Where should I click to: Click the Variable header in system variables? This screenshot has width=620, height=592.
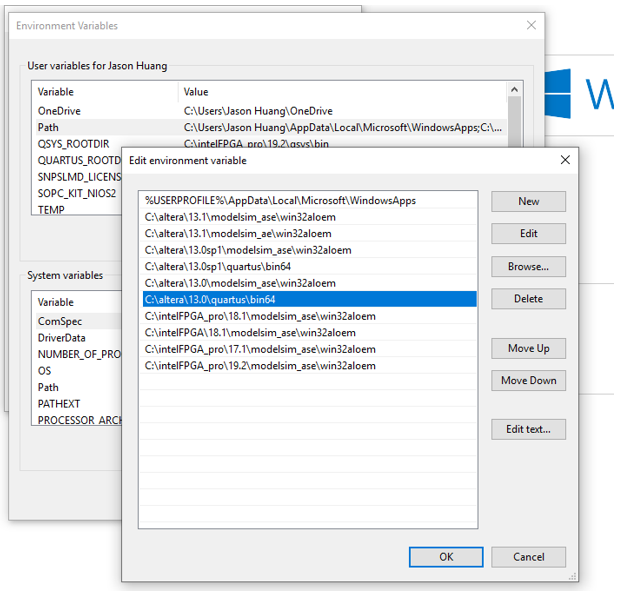point(78,302)
